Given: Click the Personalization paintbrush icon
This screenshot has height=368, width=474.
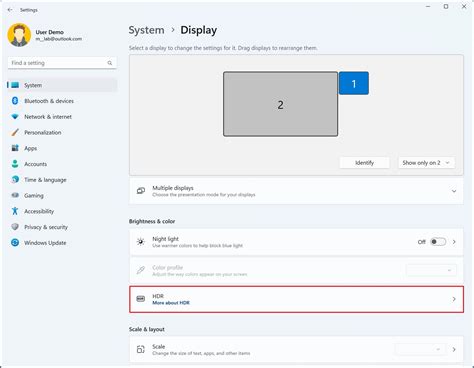Looking at the screenshot, I should 15,132.
